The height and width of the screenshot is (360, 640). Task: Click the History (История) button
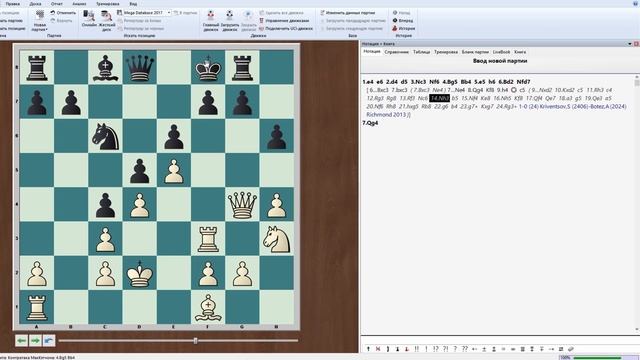pos(404,29)
